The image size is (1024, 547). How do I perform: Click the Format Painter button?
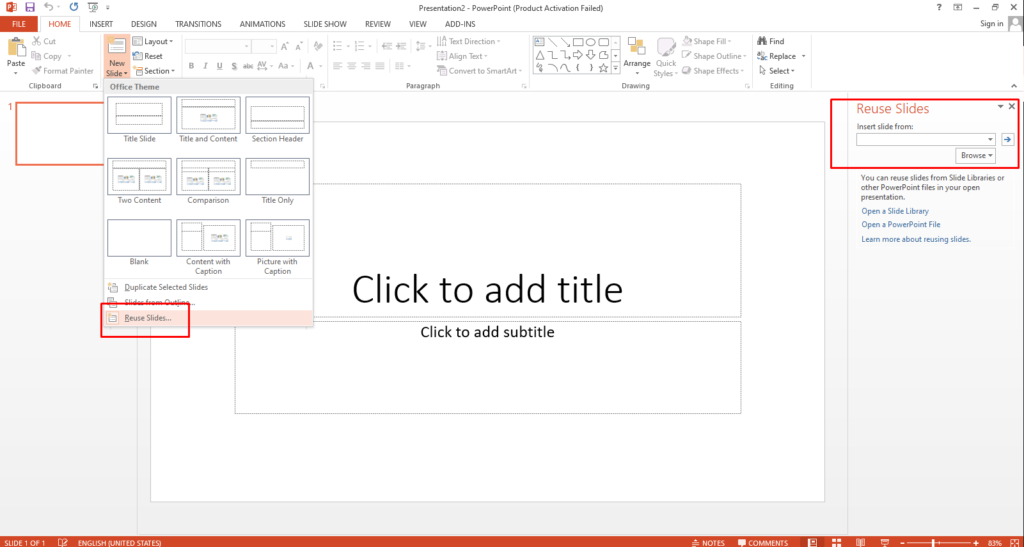coord(63,70)
